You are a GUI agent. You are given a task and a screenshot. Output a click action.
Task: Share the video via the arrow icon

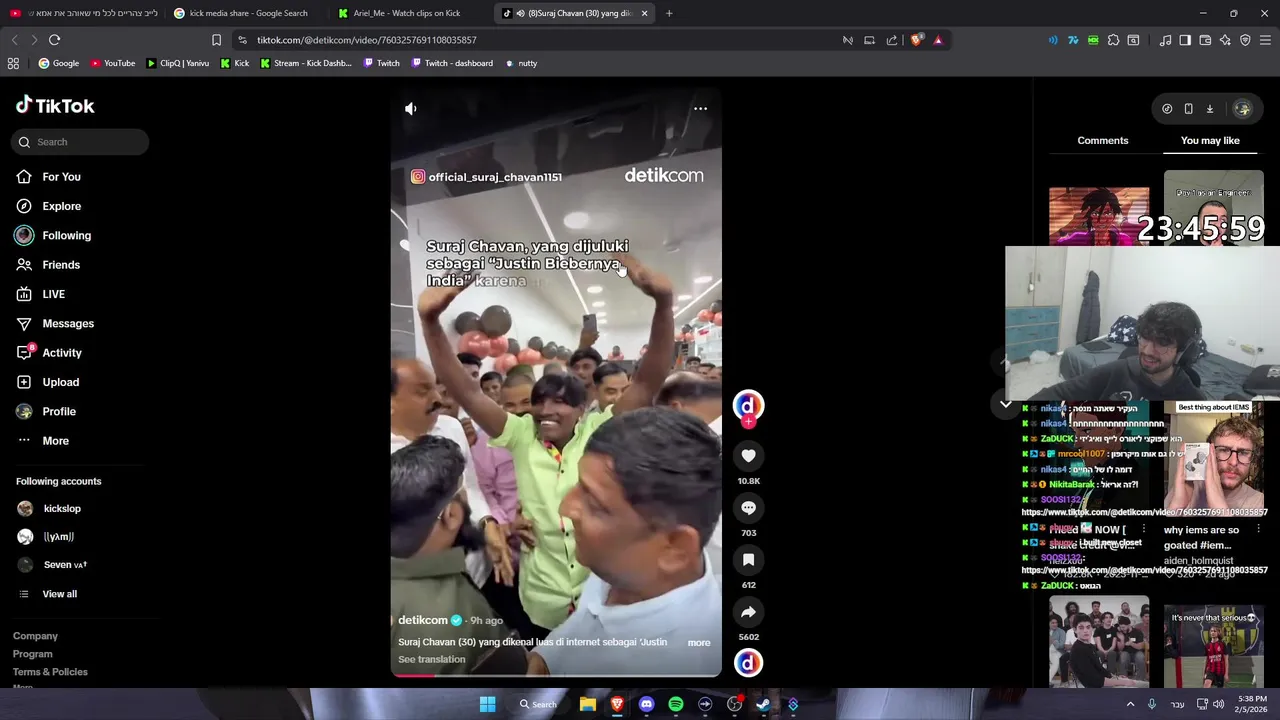click(748, 612)
